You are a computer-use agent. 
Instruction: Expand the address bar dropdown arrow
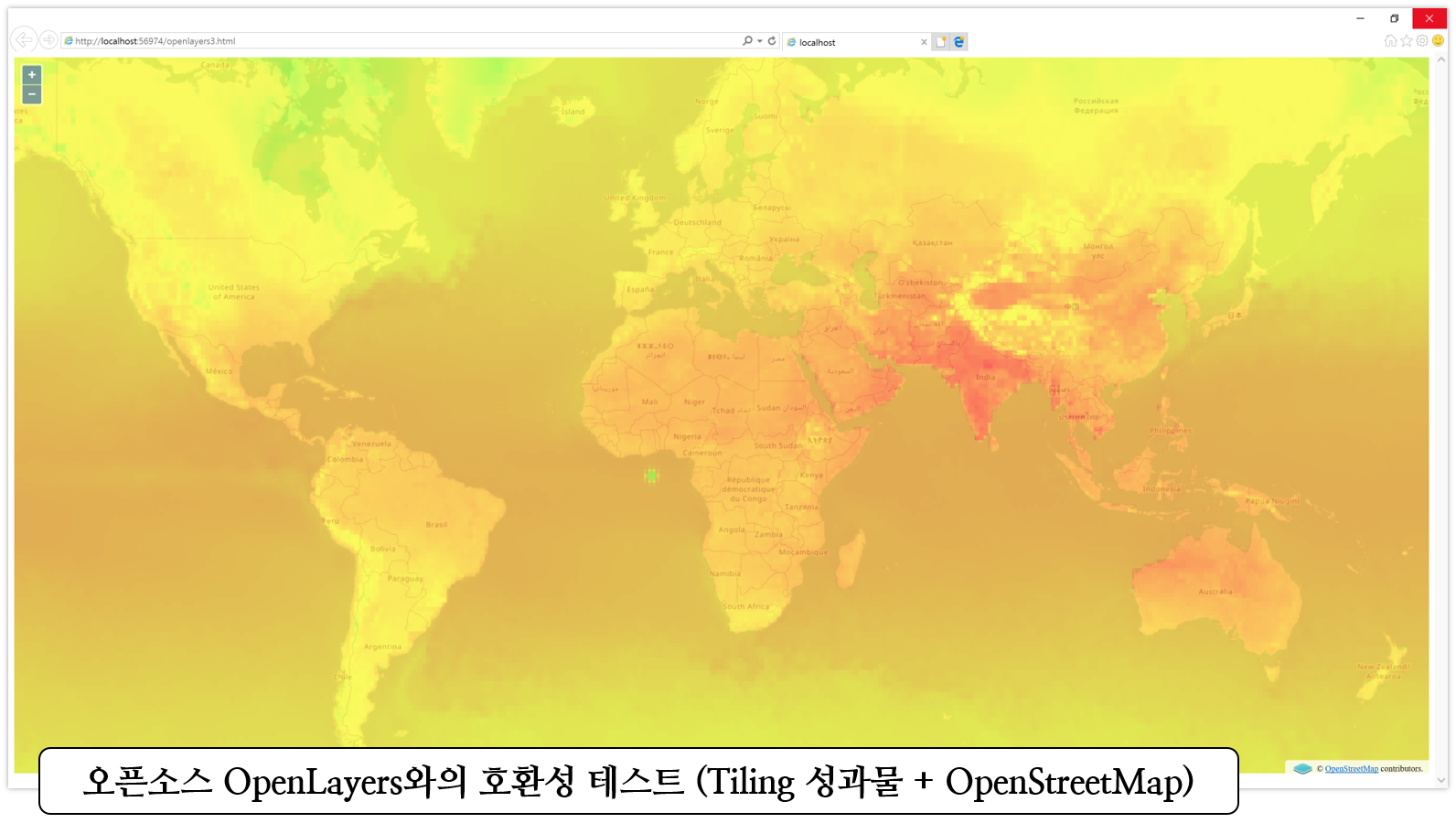click(759, 41)
